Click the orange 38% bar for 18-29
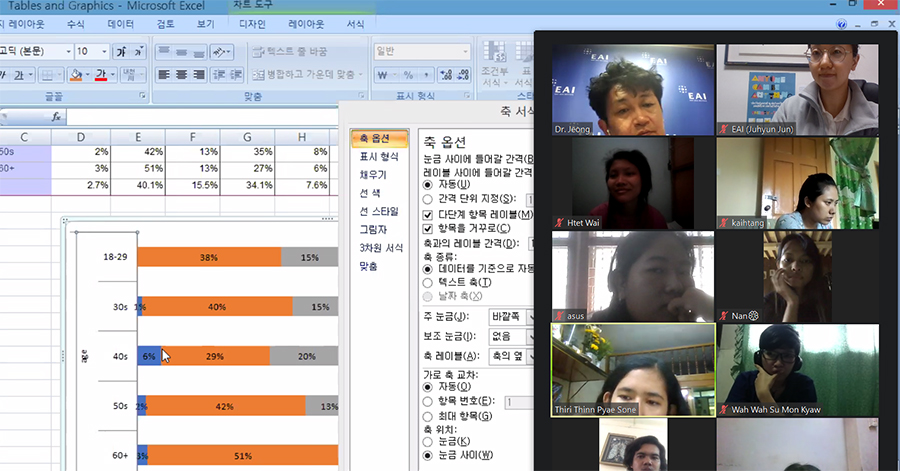Viewport: 900px width, 471px height. (210, 258)
